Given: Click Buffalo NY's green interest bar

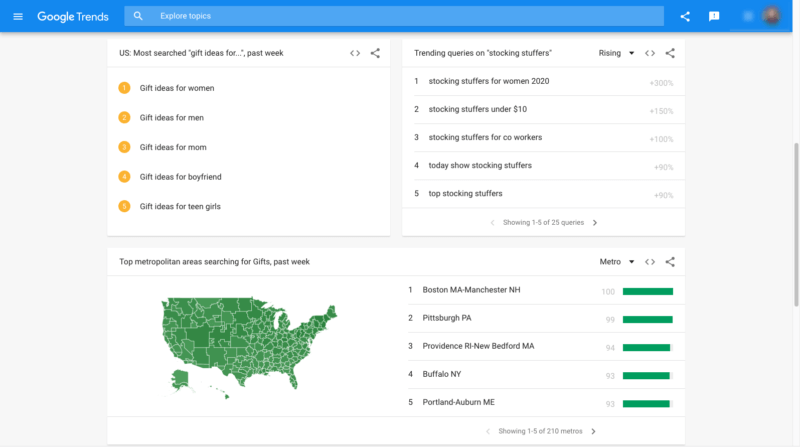Looking at the screenshot, I should tap(646, 376).
